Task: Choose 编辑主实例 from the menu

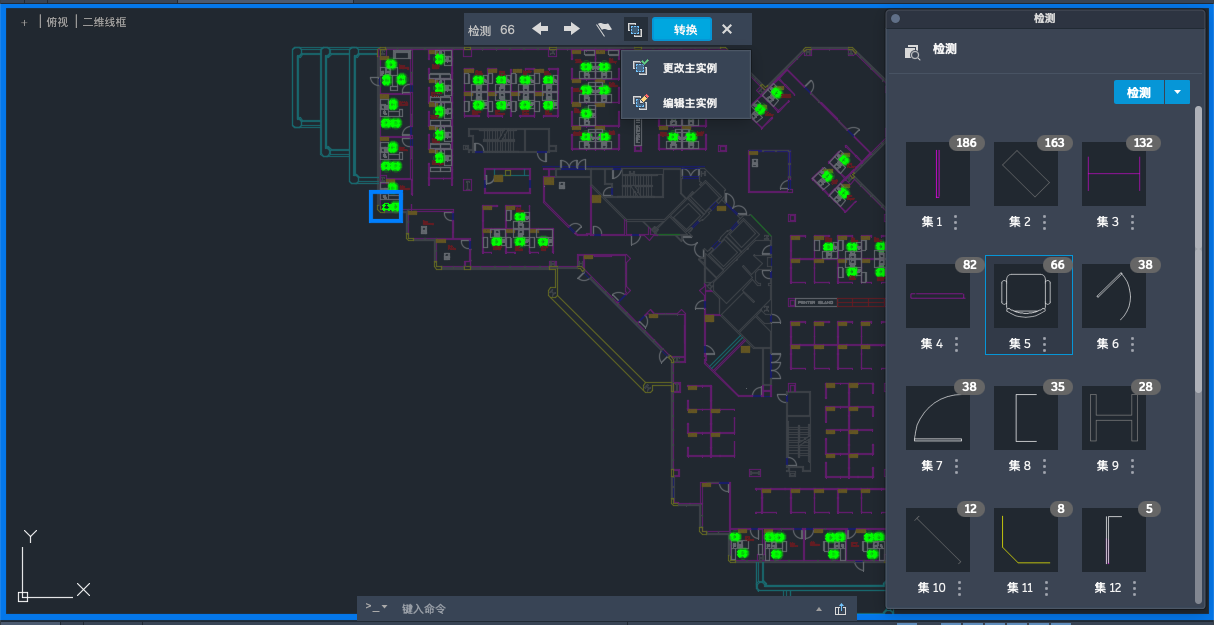Action: pos(685,103)
